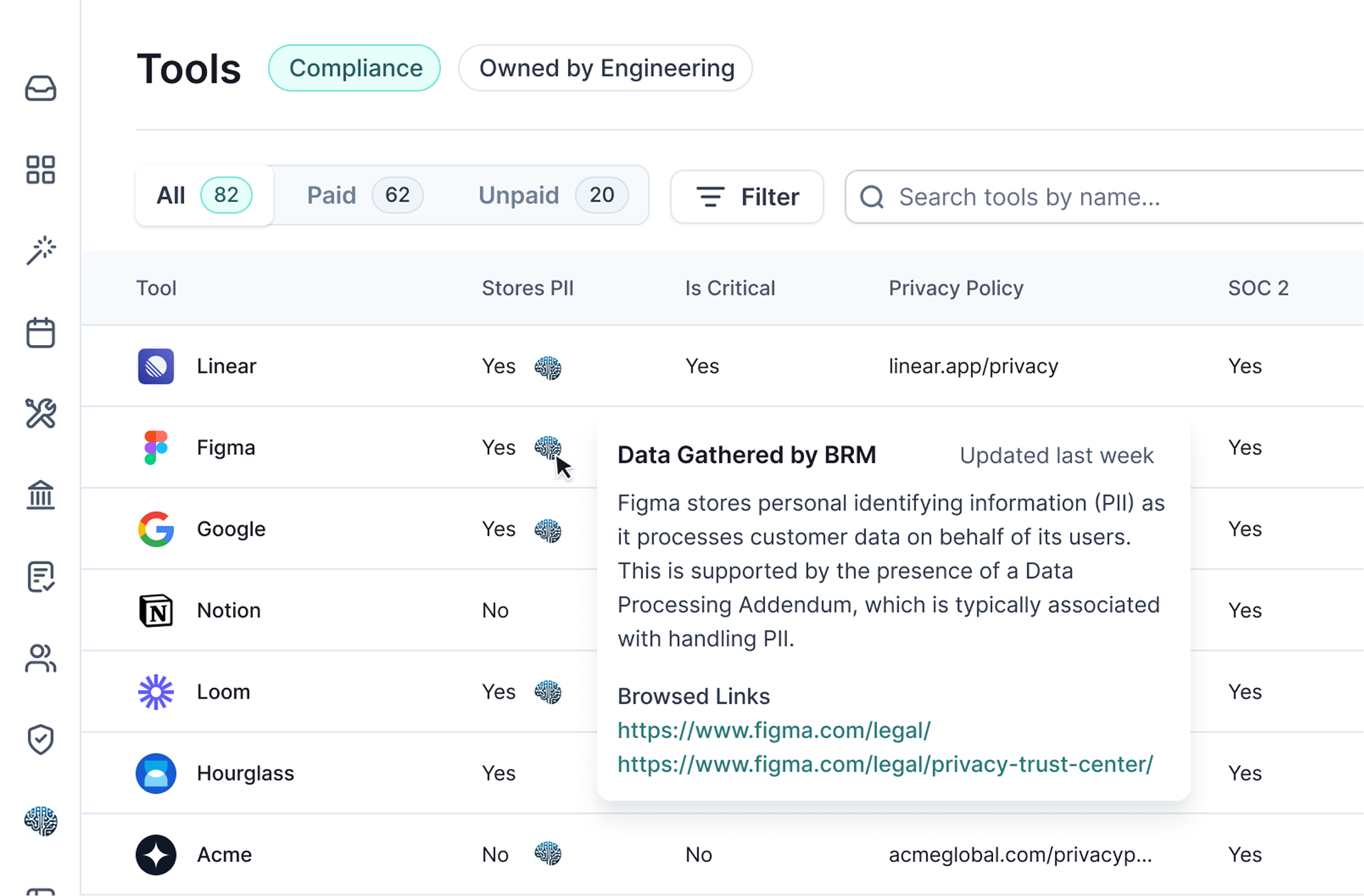Select the Google tool name
1364x896 pixels.
(x=231, y=530)
